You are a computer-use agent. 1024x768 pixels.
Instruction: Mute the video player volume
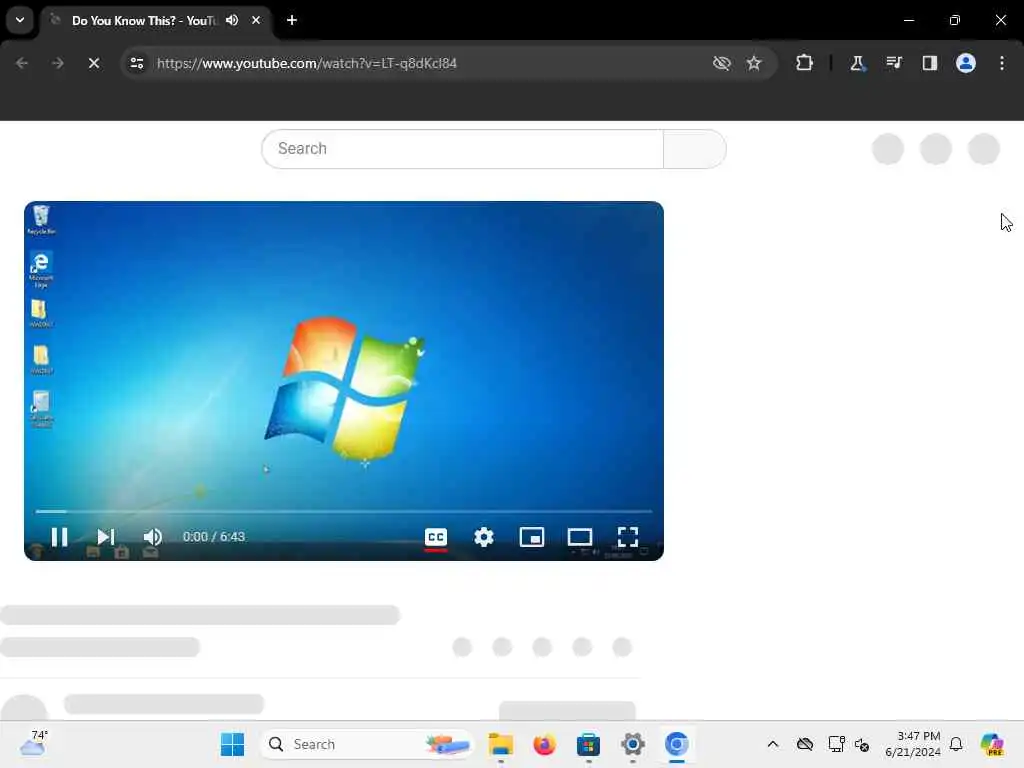coord(152,537)
